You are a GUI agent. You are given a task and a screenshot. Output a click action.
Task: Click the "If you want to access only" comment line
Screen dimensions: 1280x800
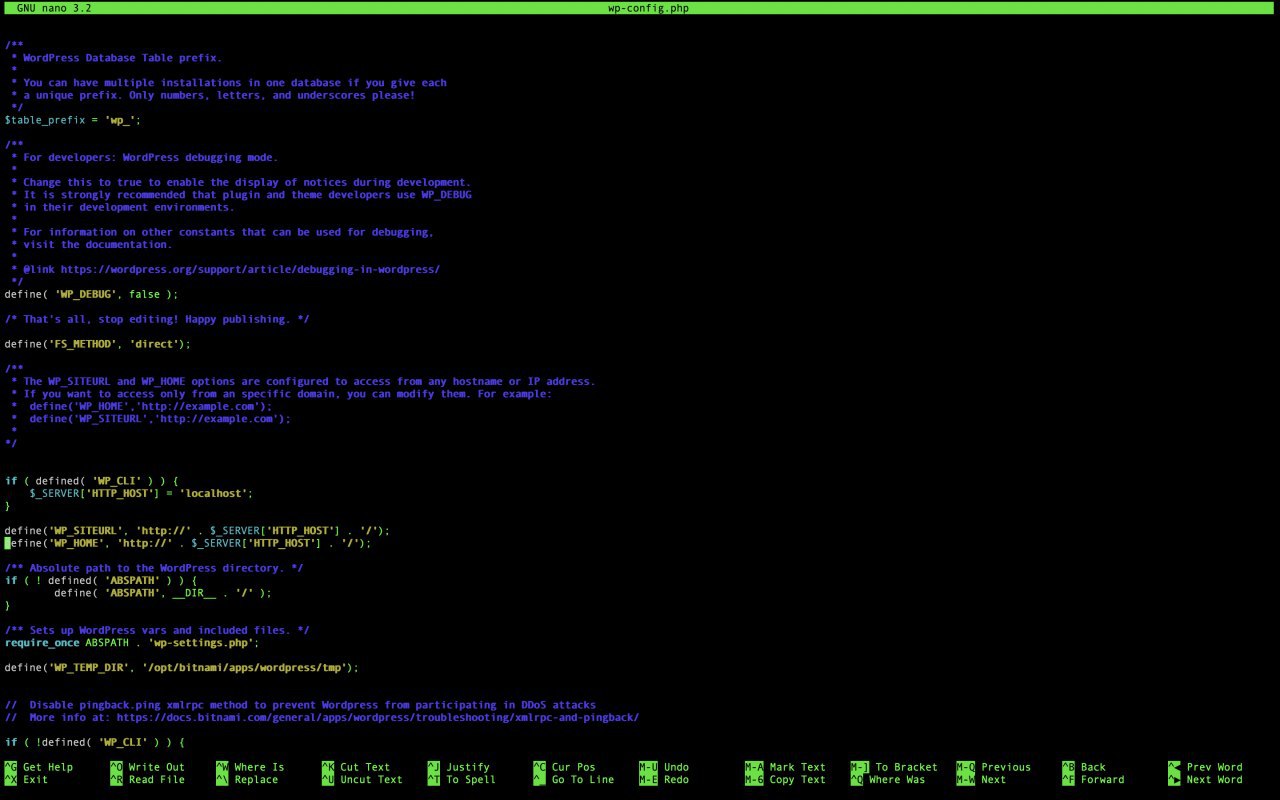[x=287, y=394]
